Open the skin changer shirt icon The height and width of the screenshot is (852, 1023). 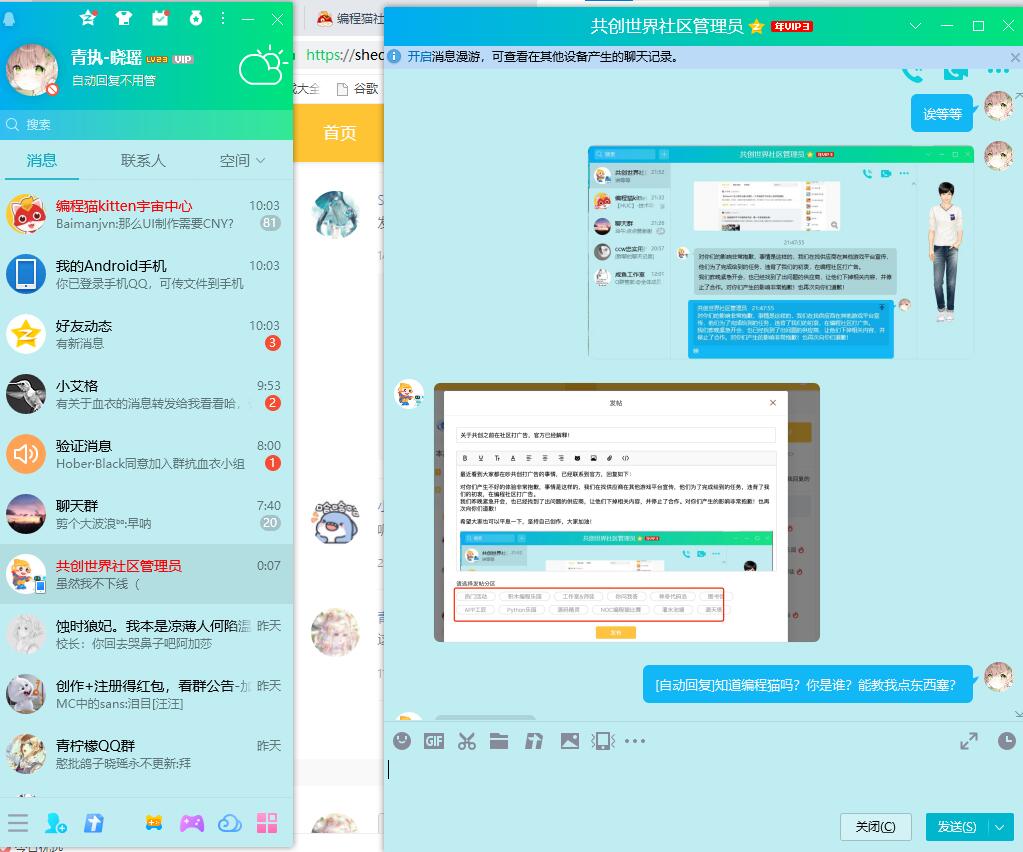pos(123,18)
